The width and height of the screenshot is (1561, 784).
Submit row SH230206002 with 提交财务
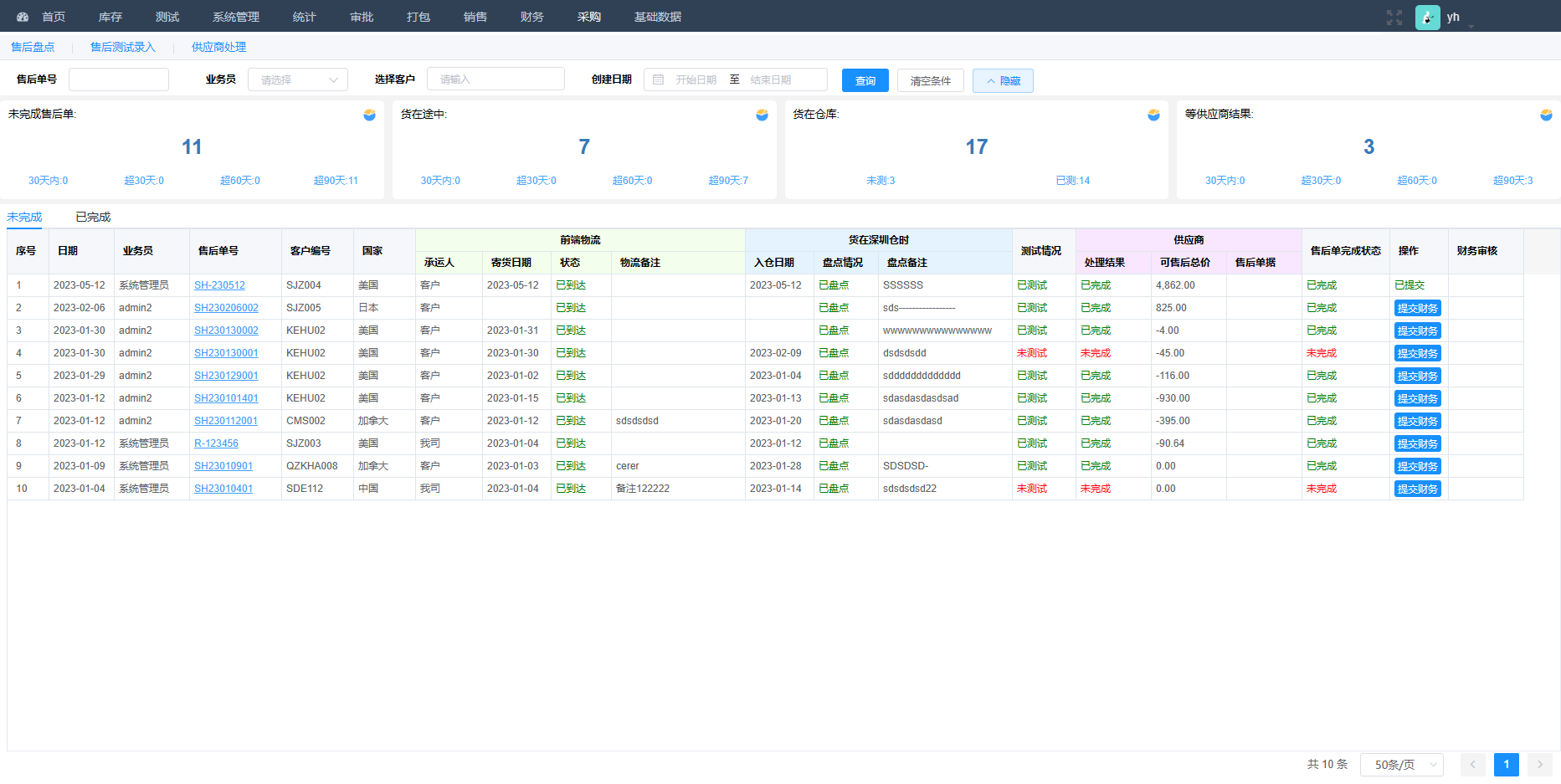(1417, 308)
